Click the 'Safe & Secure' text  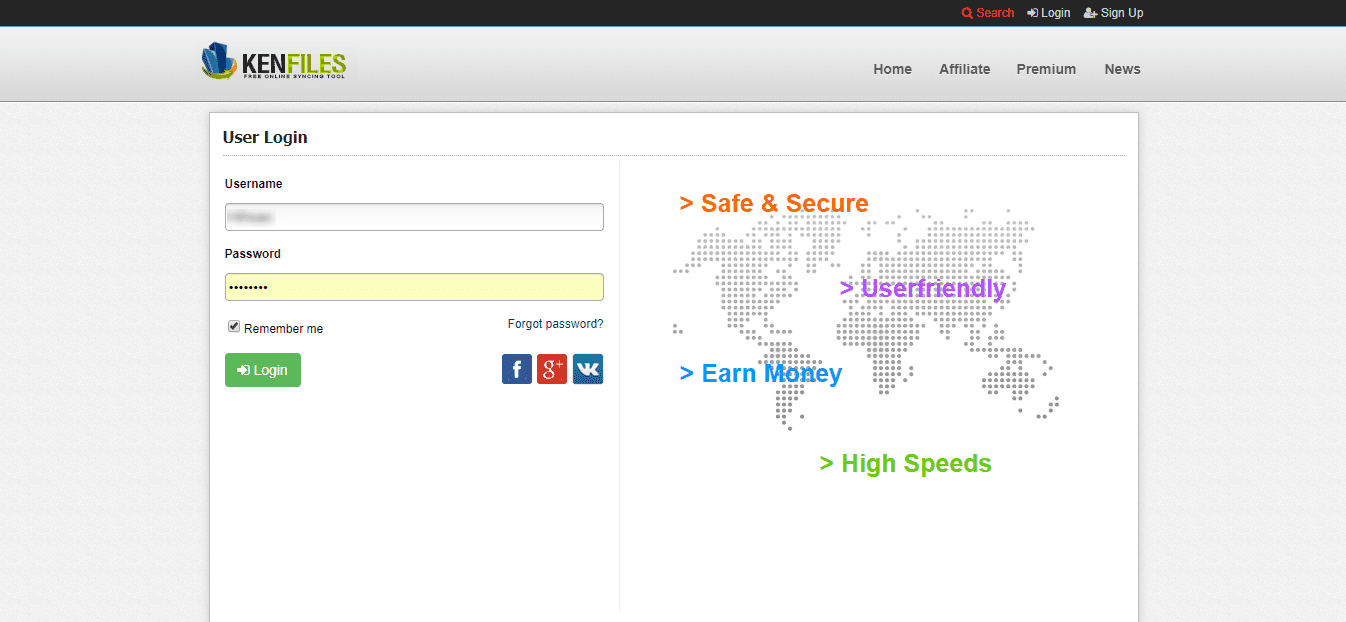(x=774, y=203)
